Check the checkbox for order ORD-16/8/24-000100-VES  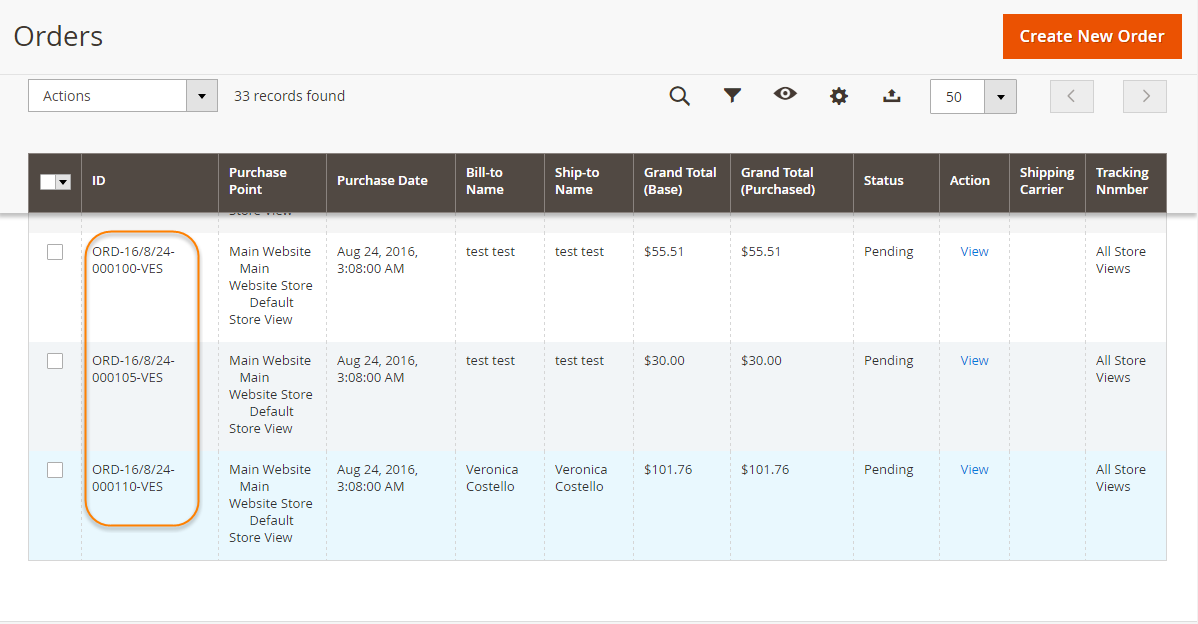coord(55,251)
